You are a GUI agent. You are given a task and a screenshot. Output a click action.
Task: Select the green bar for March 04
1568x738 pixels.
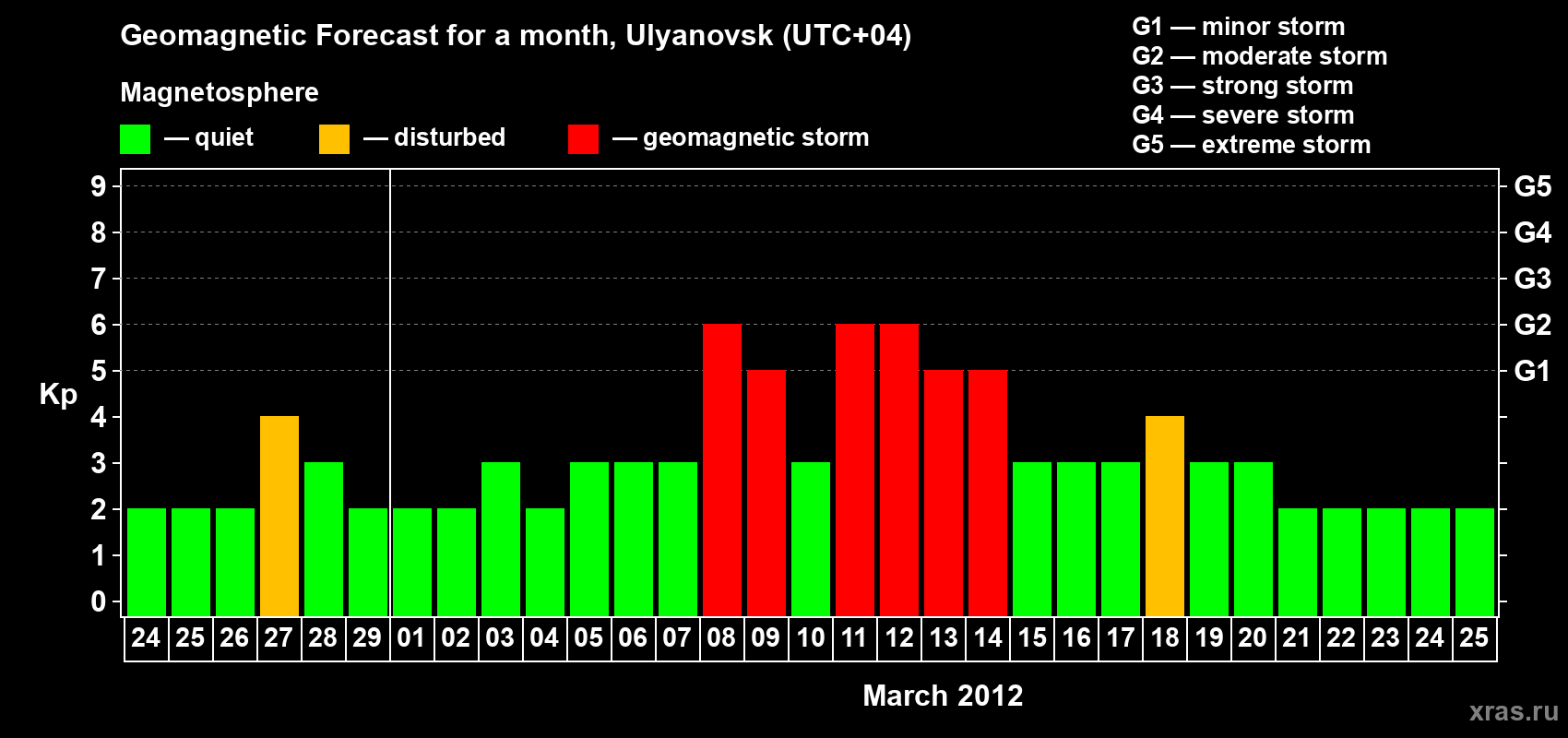(x=545, y=562)
